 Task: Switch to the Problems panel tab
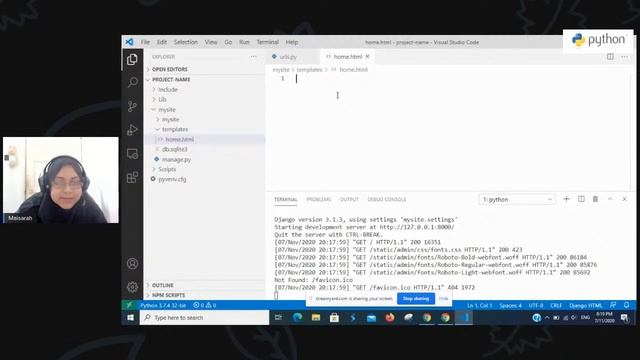pyautogui.click(x=319, y=200)
